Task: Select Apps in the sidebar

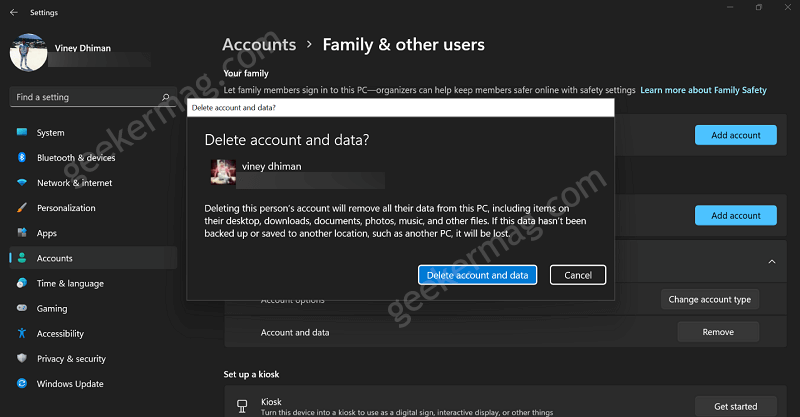Action: [93, 233]
